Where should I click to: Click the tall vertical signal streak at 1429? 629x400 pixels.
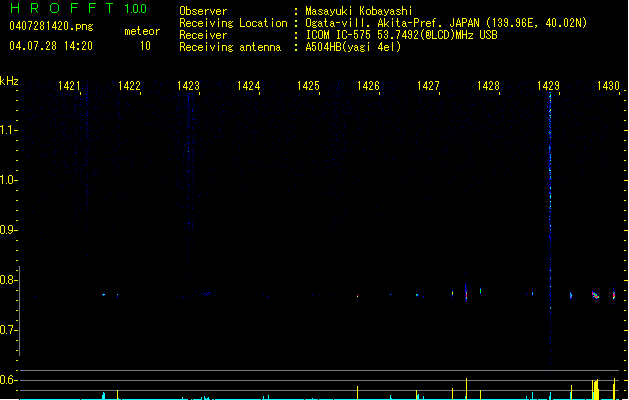pyautogui.click(x=550, y=229)
